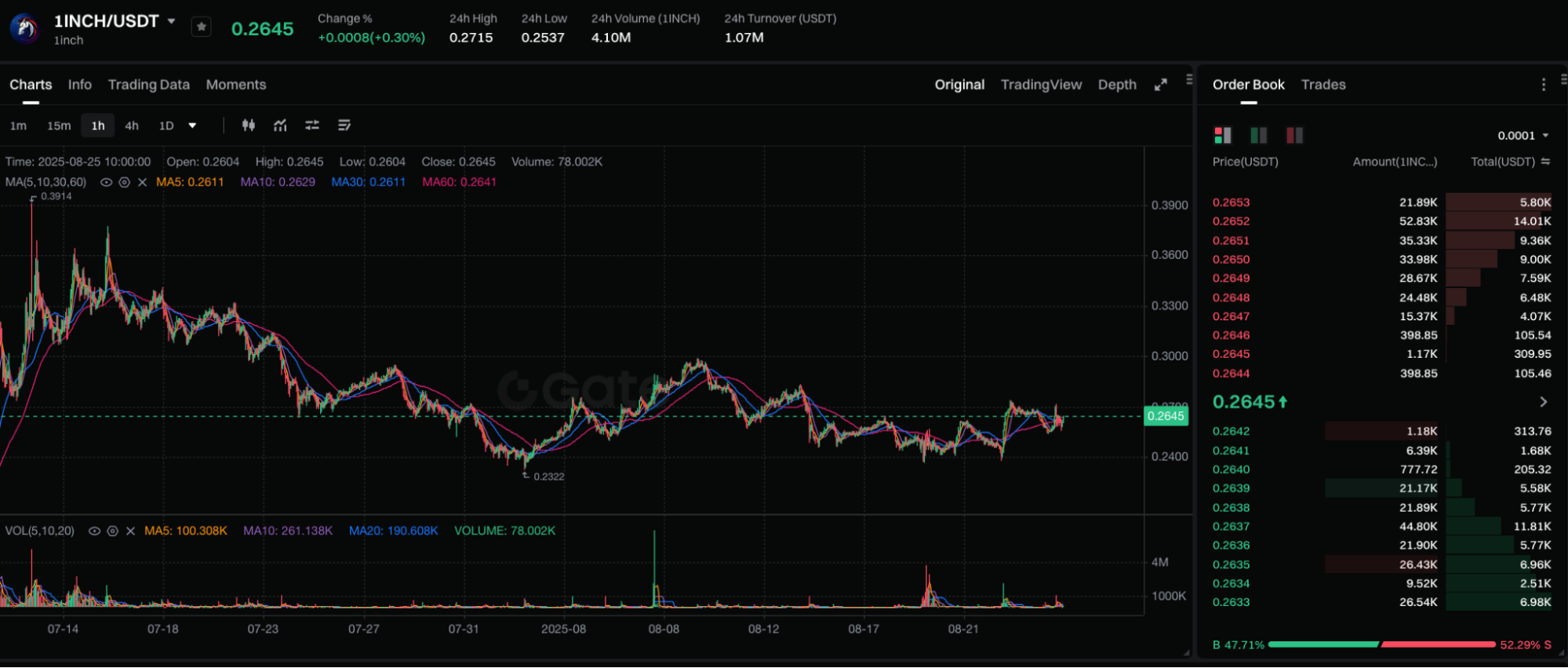Screen dimensions: 1568x668
Task: Show the Depth chart
Action: tap(1116, 85)
